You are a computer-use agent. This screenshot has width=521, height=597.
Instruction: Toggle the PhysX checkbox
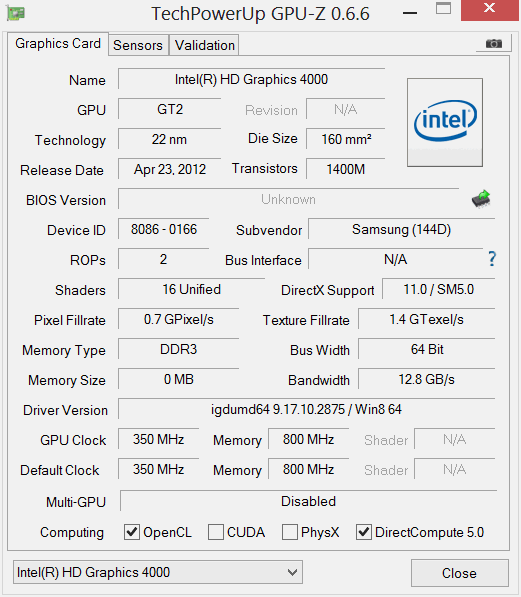point(289,532)
